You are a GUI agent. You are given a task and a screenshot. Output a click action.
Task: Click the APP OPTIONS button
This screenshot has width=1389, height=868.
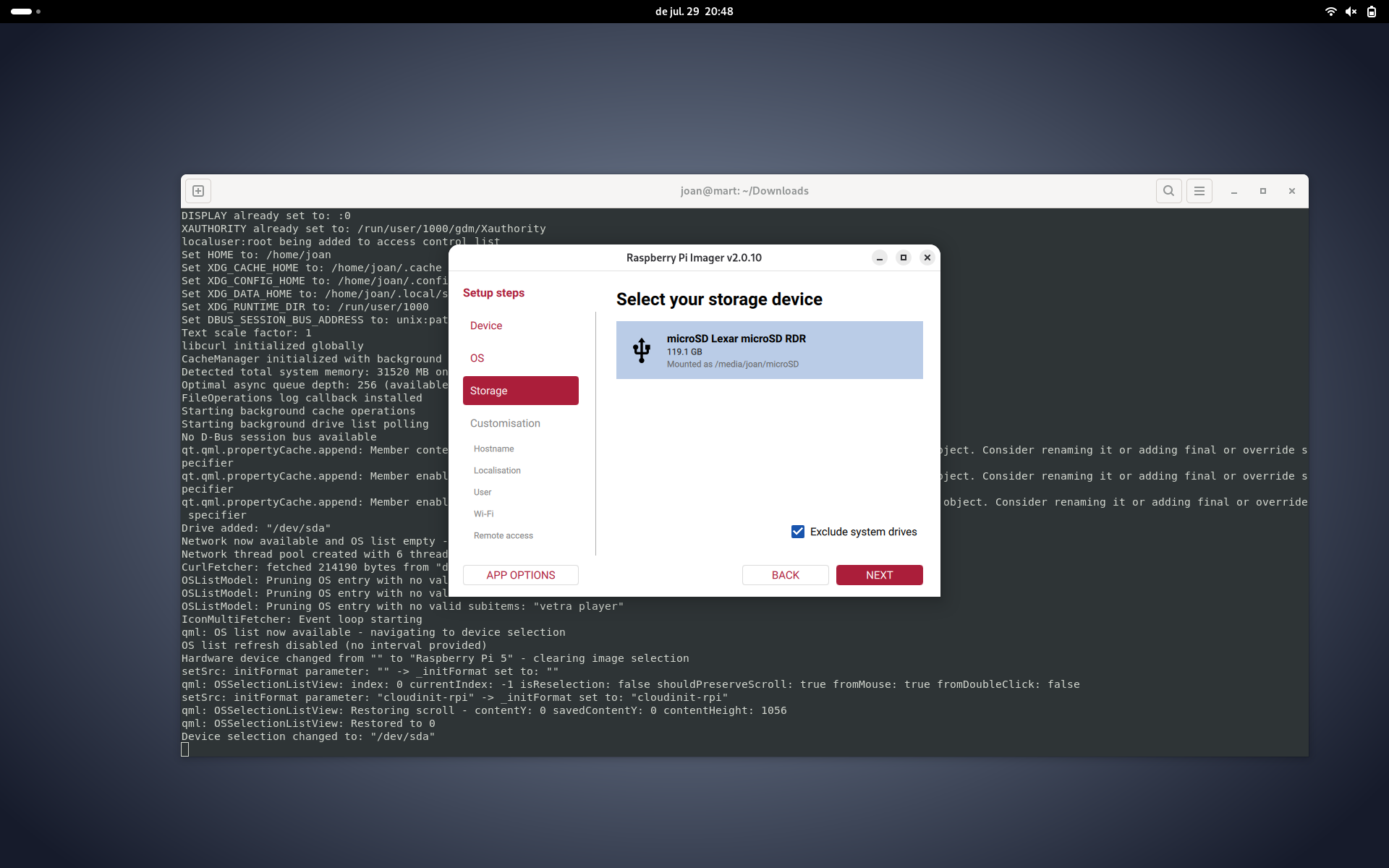(x=521, y=575)
